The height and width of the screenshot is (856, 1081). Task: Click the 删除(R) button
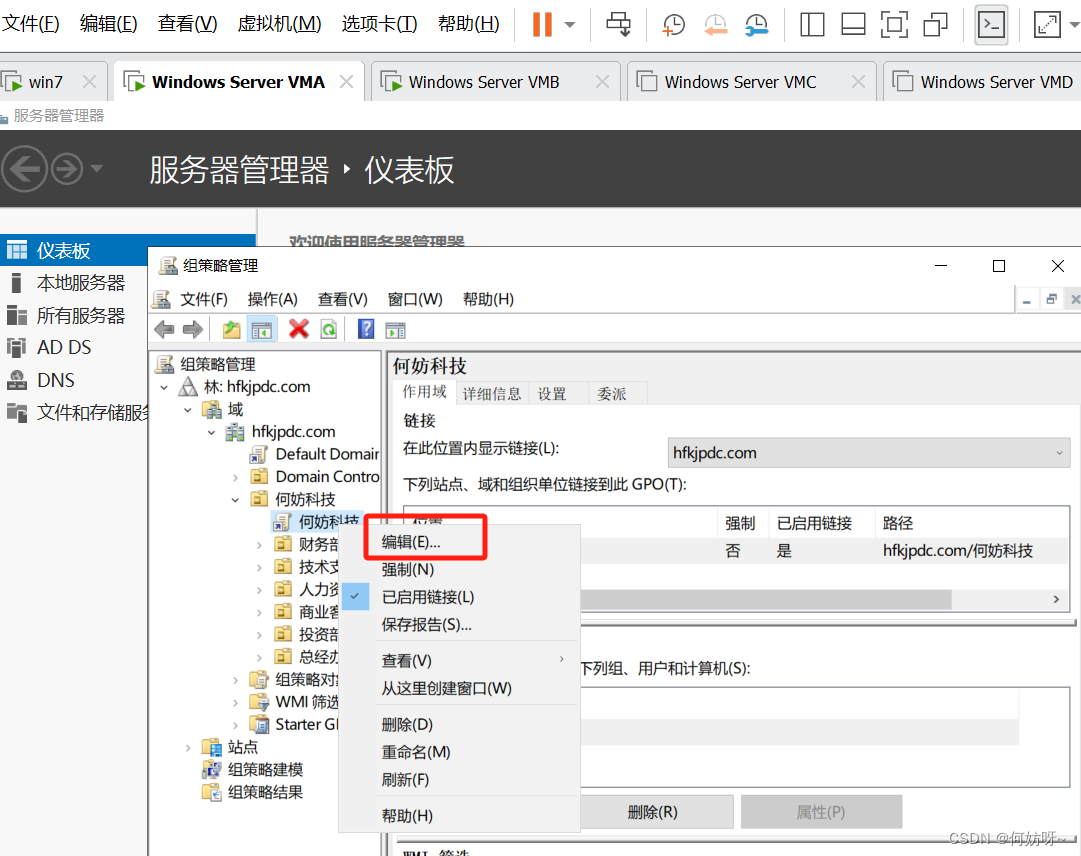(x=652, y=812)
